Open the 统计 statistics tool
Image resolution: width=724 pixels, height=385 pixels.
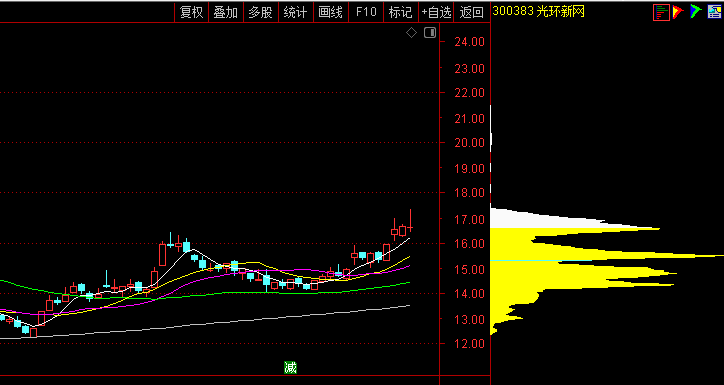point(296,12)
